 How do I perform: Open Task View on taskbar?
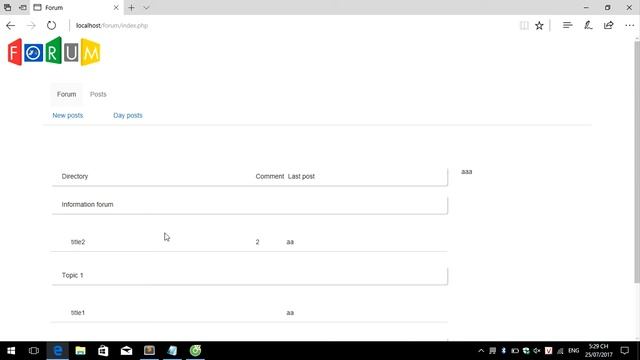tap(34, 351)
